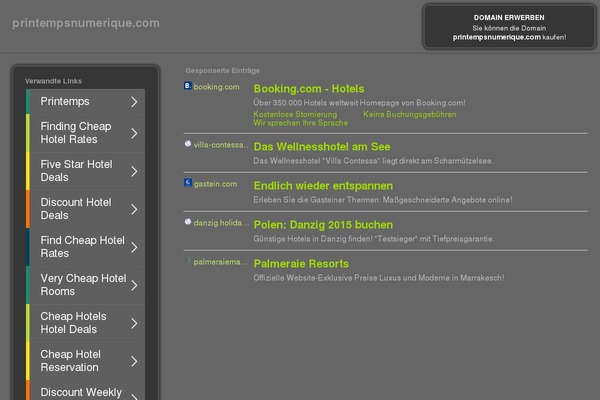The image size is (600, 400).
Task: Click chevron beside Discount Weekly
Action: point(134,396)
